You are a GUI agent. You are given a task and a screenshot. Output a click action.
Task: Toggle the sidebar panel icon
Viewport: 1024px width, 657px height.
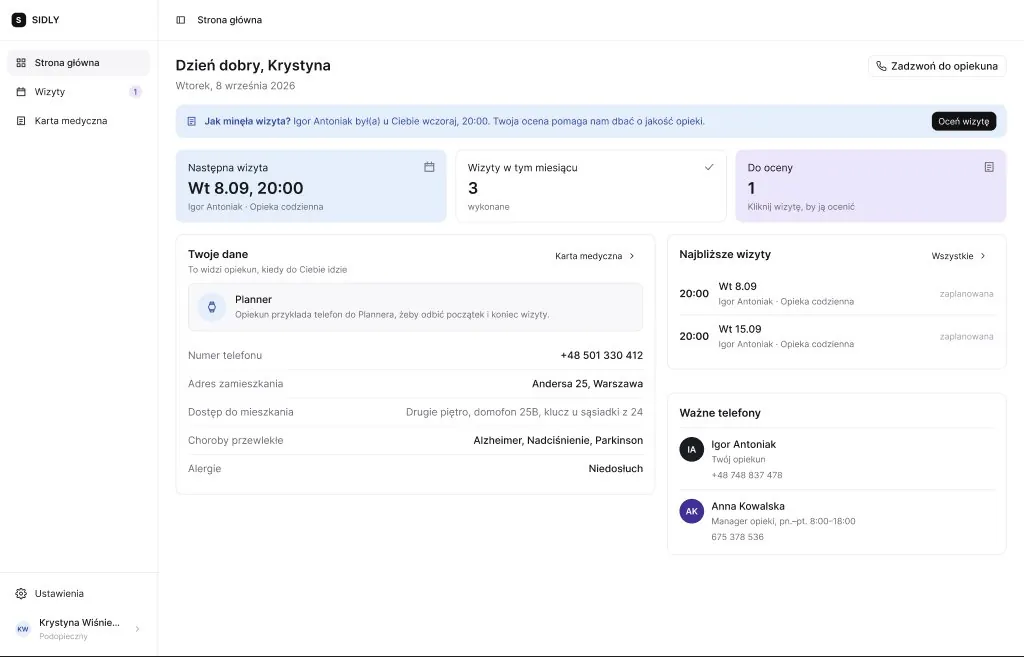[181, 20]
